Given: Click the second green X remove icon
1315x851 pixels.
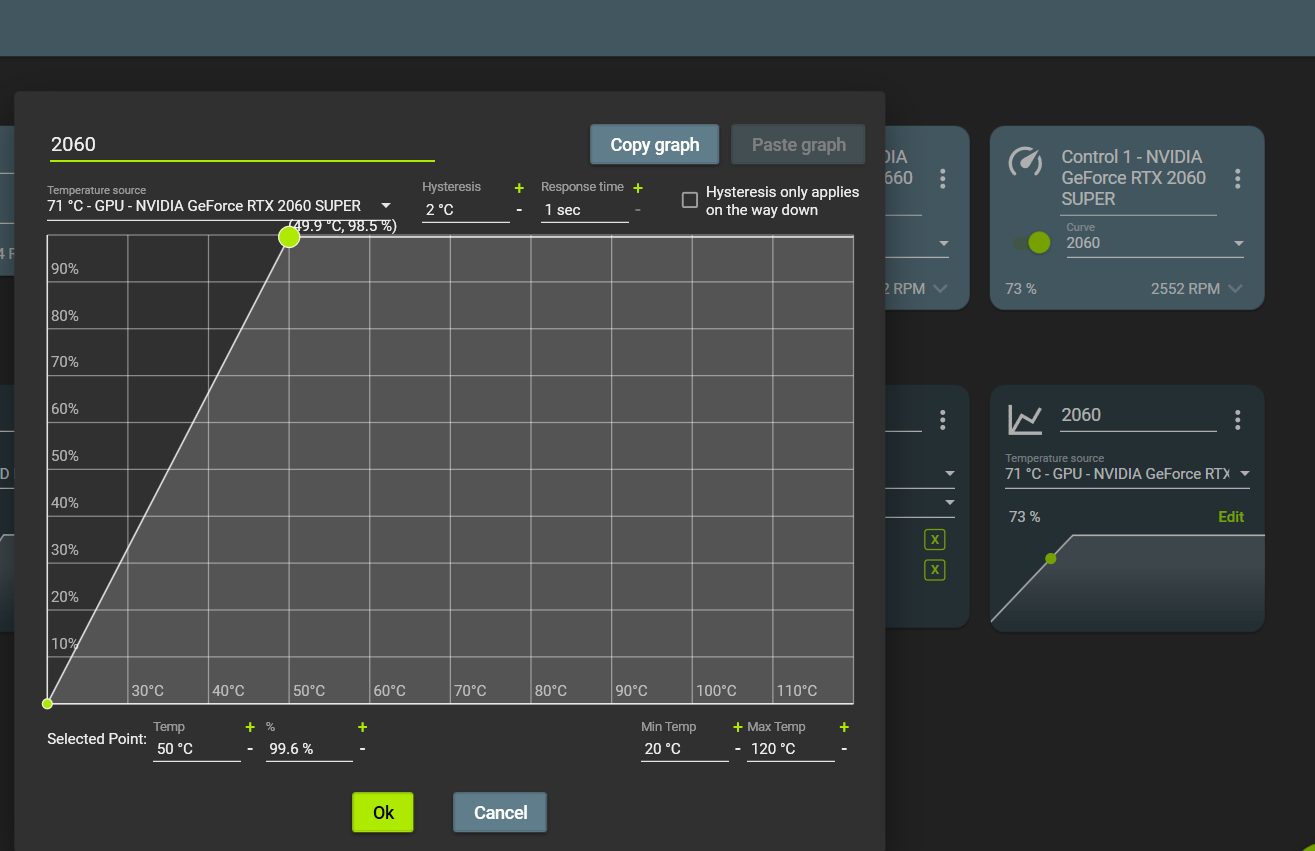Looking at the screenshot, I should (934, 570).
